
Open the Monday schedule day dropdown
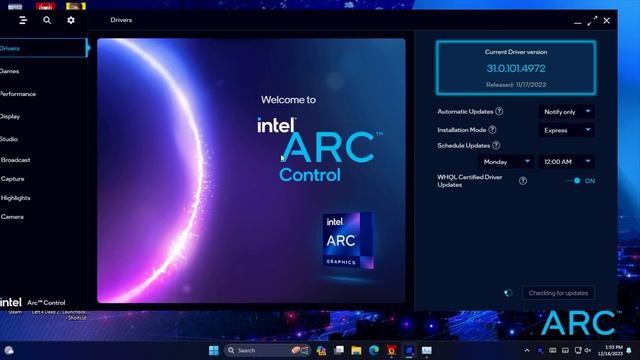pyautogui.click(x=506, y=162)
